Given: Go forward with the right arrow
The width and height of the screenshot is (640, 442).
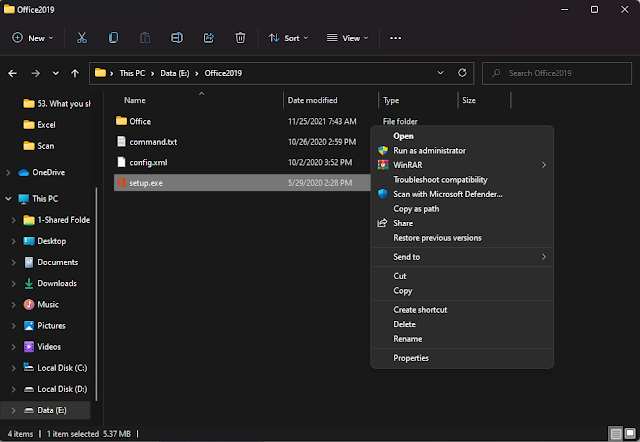Looking at the screenshot, I should [x=36, y=73].
